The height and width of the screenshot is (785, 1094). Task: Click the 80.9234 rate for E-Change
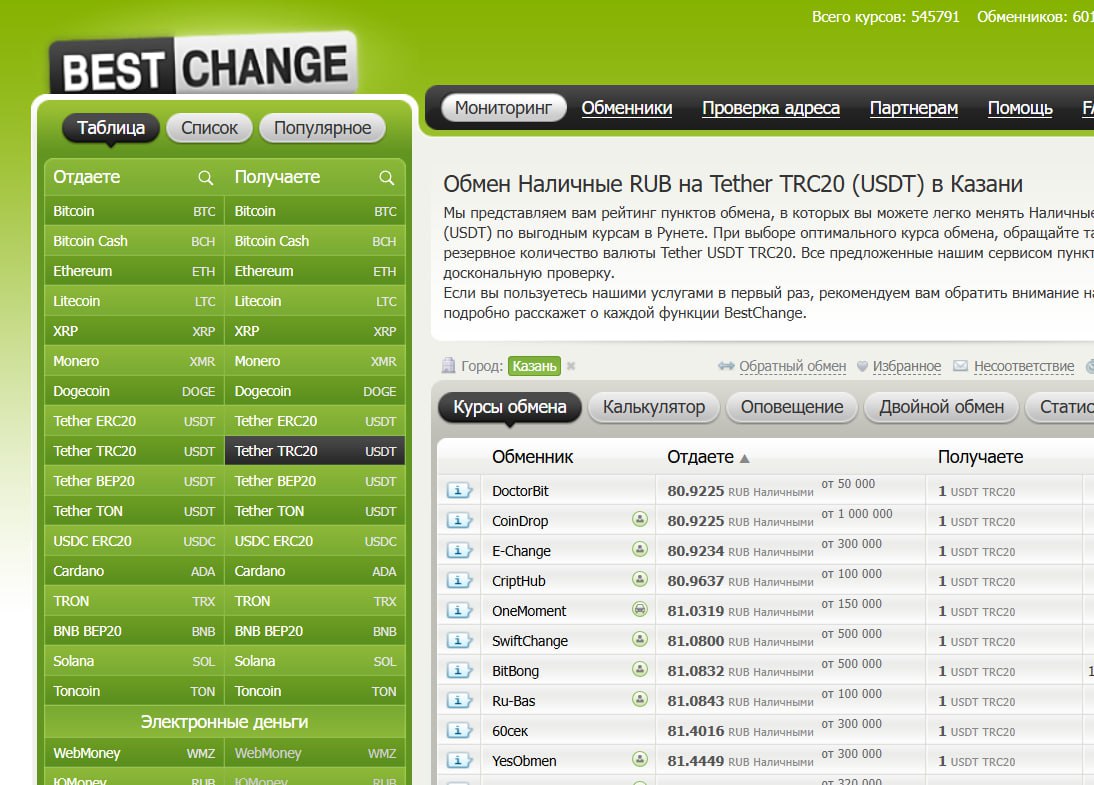pos(696,551)
